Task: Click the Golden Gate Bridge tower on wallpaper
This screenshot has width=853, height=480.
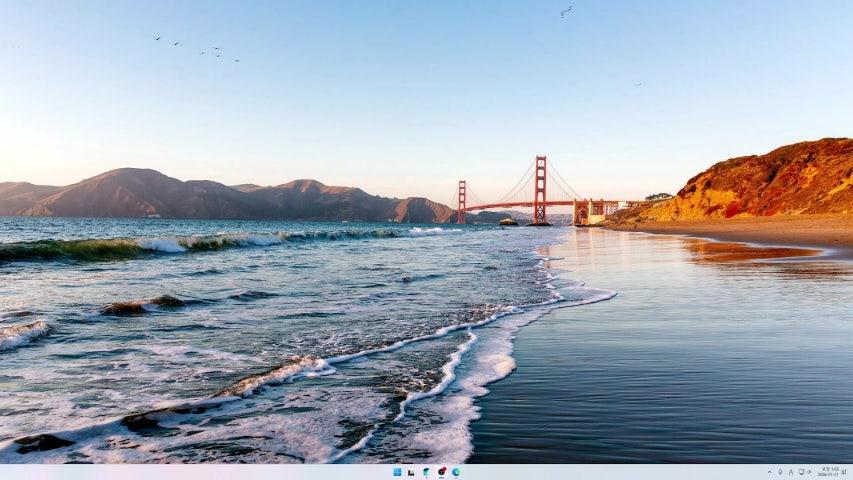Action: click(540, 185)
